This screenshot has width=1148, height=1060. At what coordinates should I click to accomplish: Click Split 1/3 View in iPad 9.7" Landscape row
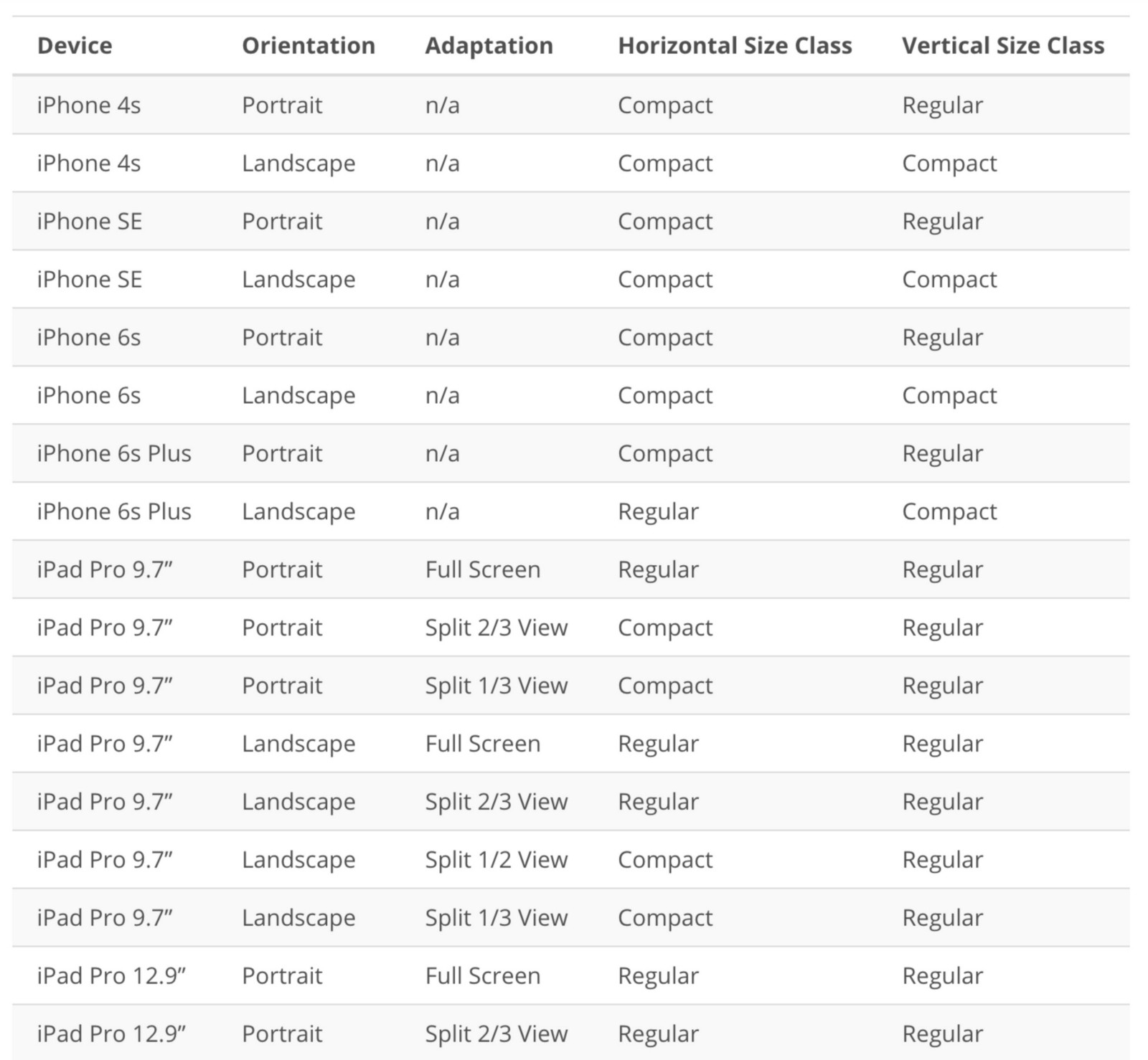[496, 917]
